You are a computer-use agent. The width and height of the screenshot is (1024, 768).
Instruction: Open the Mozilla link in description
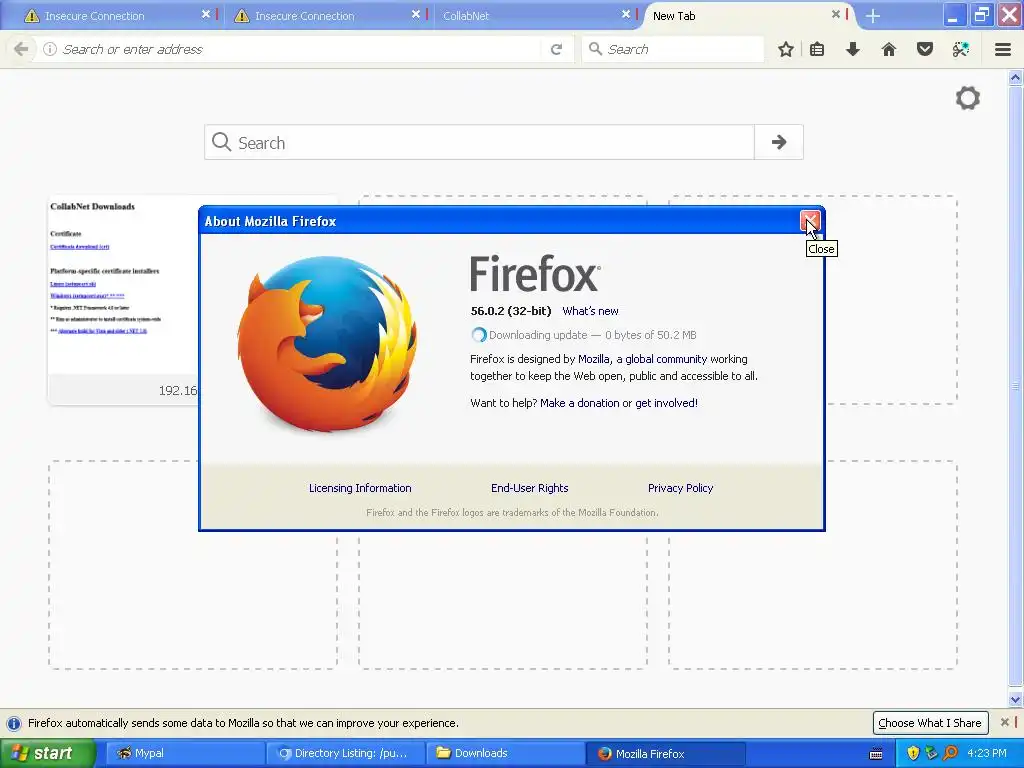594,359
